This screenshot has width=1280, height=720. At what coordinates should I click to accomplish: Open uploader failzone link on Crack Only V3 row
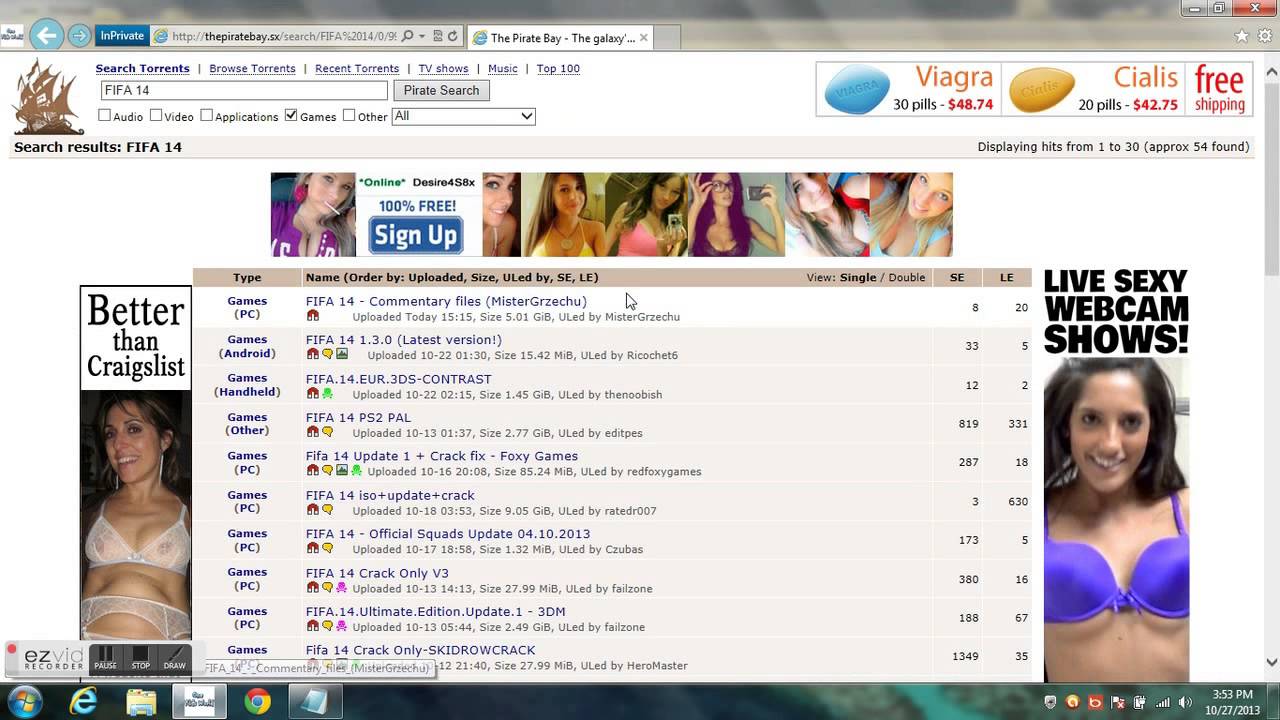click(630, 589)
